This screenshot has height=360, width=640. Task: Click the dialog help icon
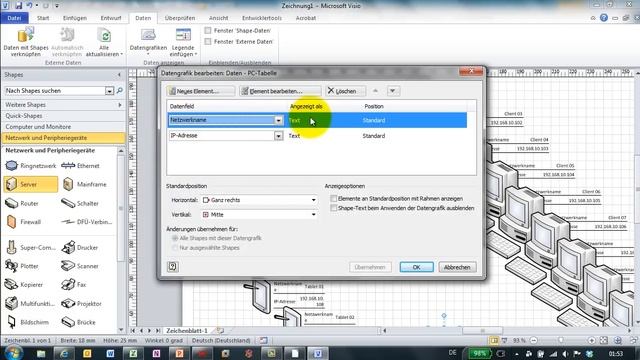tap(172, 267)
